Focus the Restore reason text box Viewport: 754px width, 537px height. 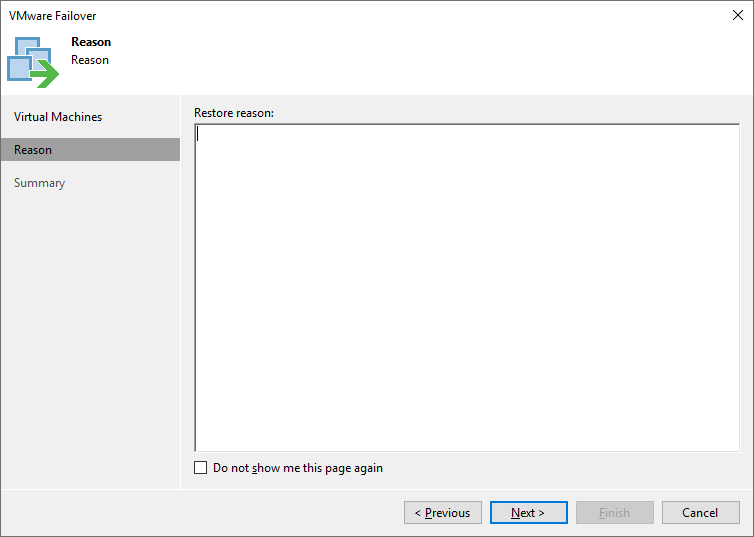point(467,288)
